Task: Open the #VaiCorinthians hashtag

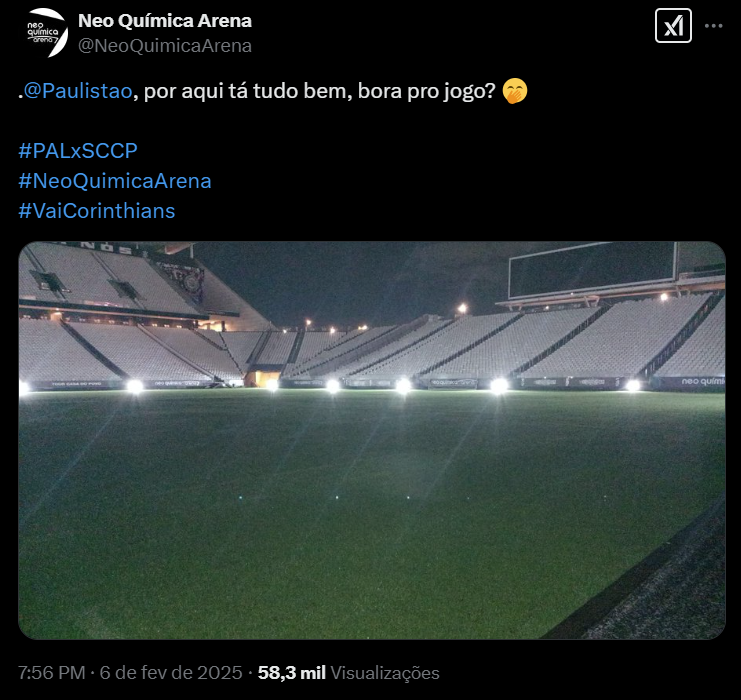Action: (97, 211)
